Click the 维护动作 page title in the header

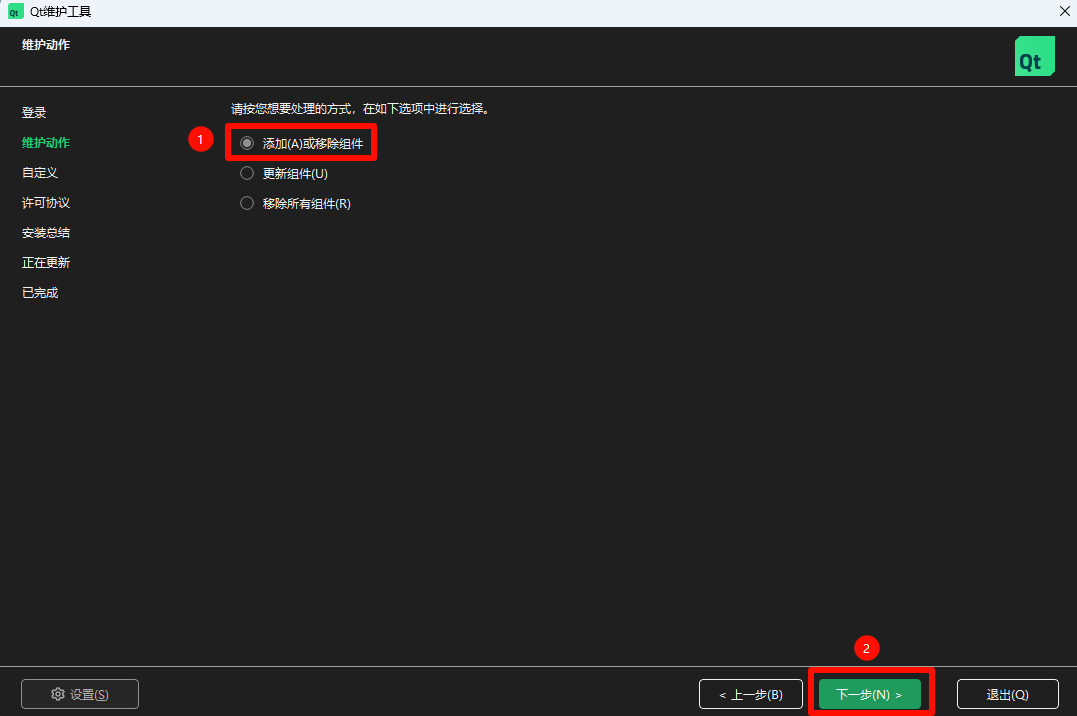point(46,45)
